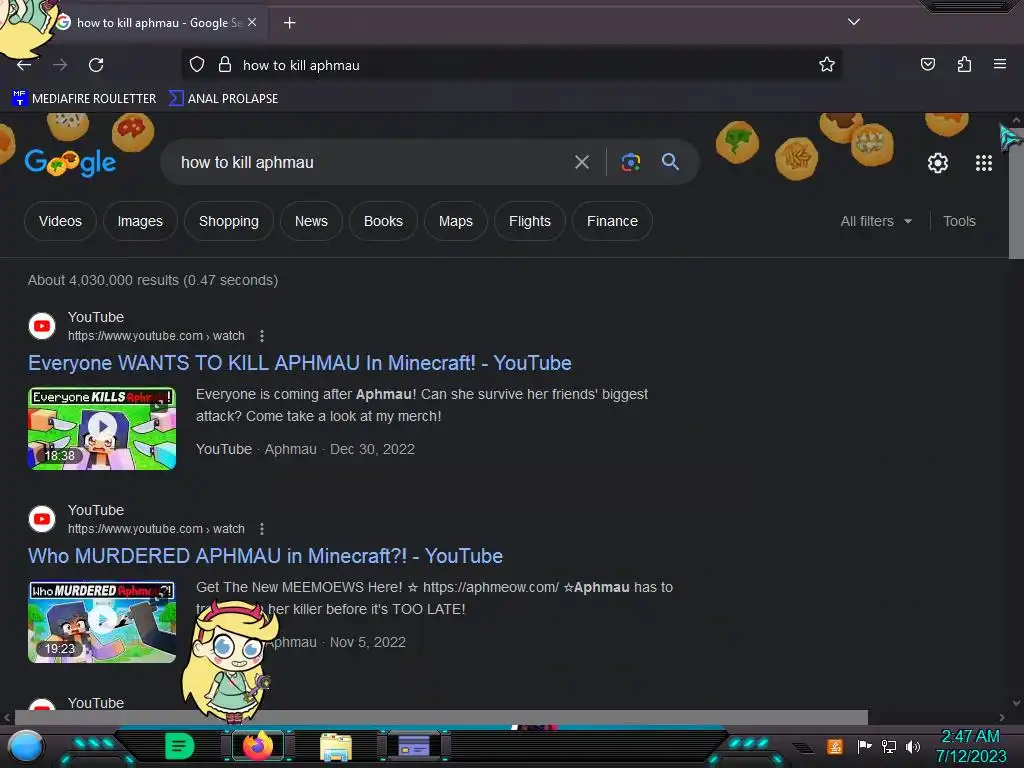
Task: Search by image with Google Lens icon
Action: point(630,162)
